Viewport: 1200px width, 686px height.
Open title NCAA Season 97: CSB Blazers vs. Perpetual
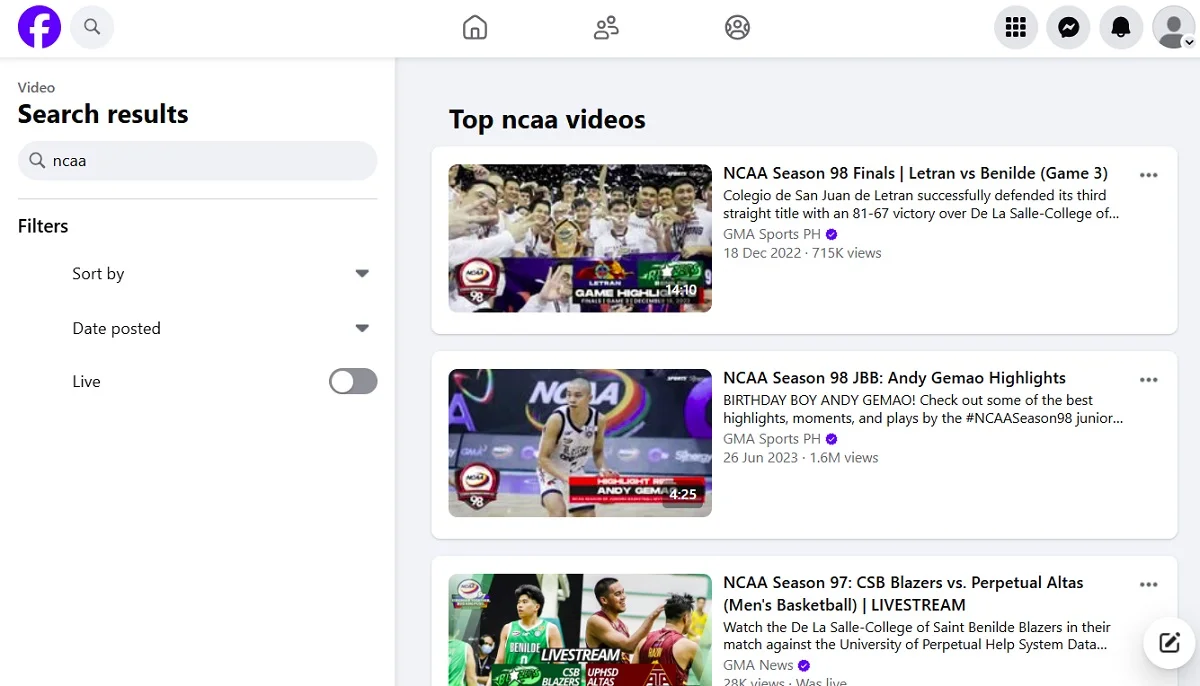click(903, 594)
